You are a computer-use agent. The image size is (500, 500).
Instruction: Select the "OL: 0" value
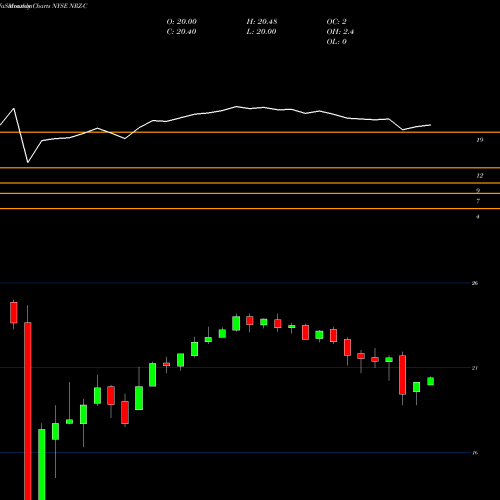click(x=336, y=42)
